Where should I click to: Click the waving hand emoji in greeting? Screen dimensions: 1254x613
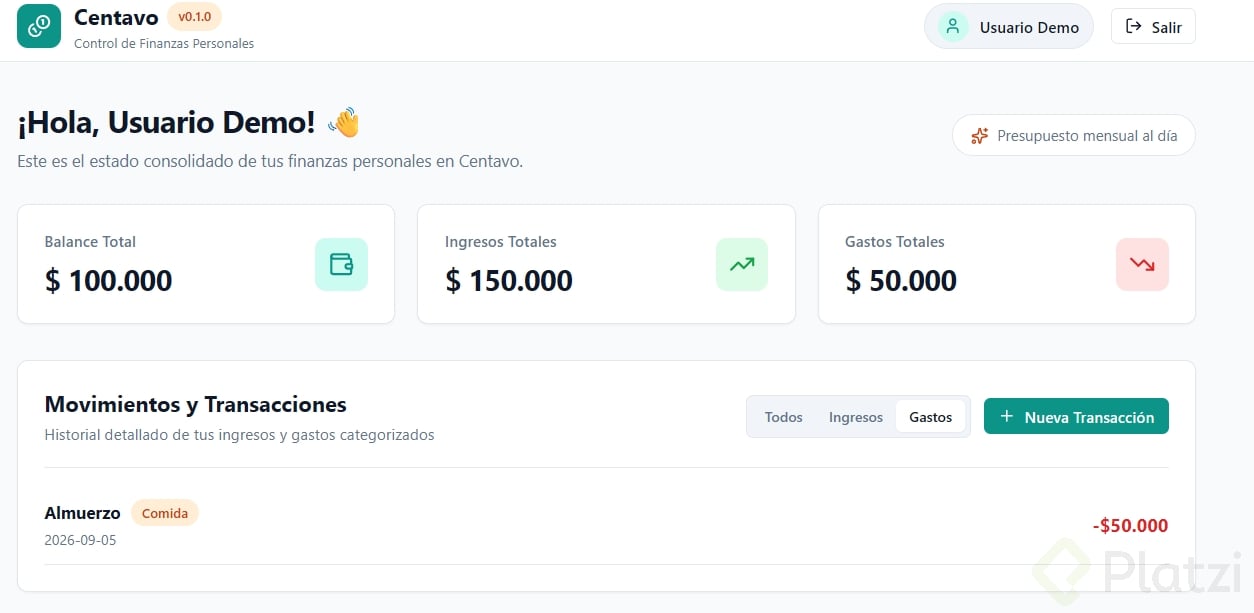[344, 123]
